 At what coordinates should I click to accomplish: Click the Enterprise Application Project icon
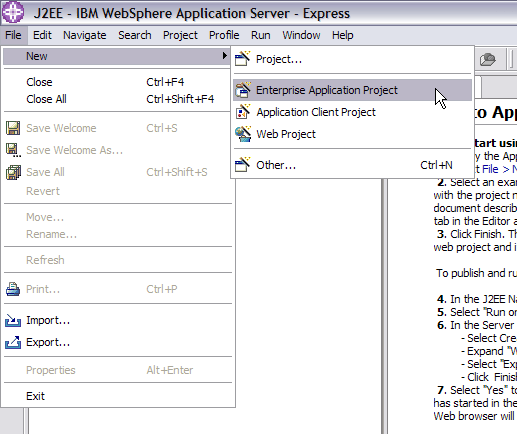(x=243, y=90)
